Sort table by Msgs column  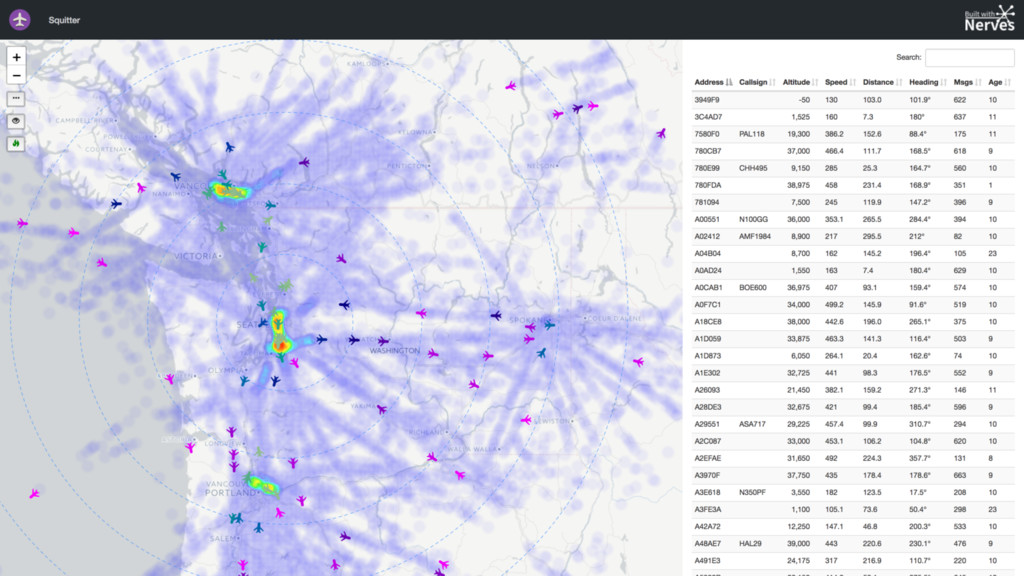967,82
